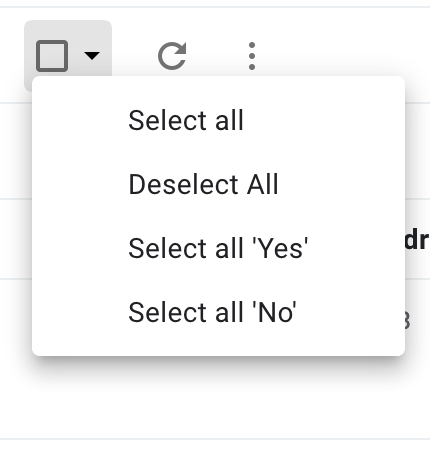Reload the list with the circular arrow
Screen dimensions: 430x452
[172, 56]
